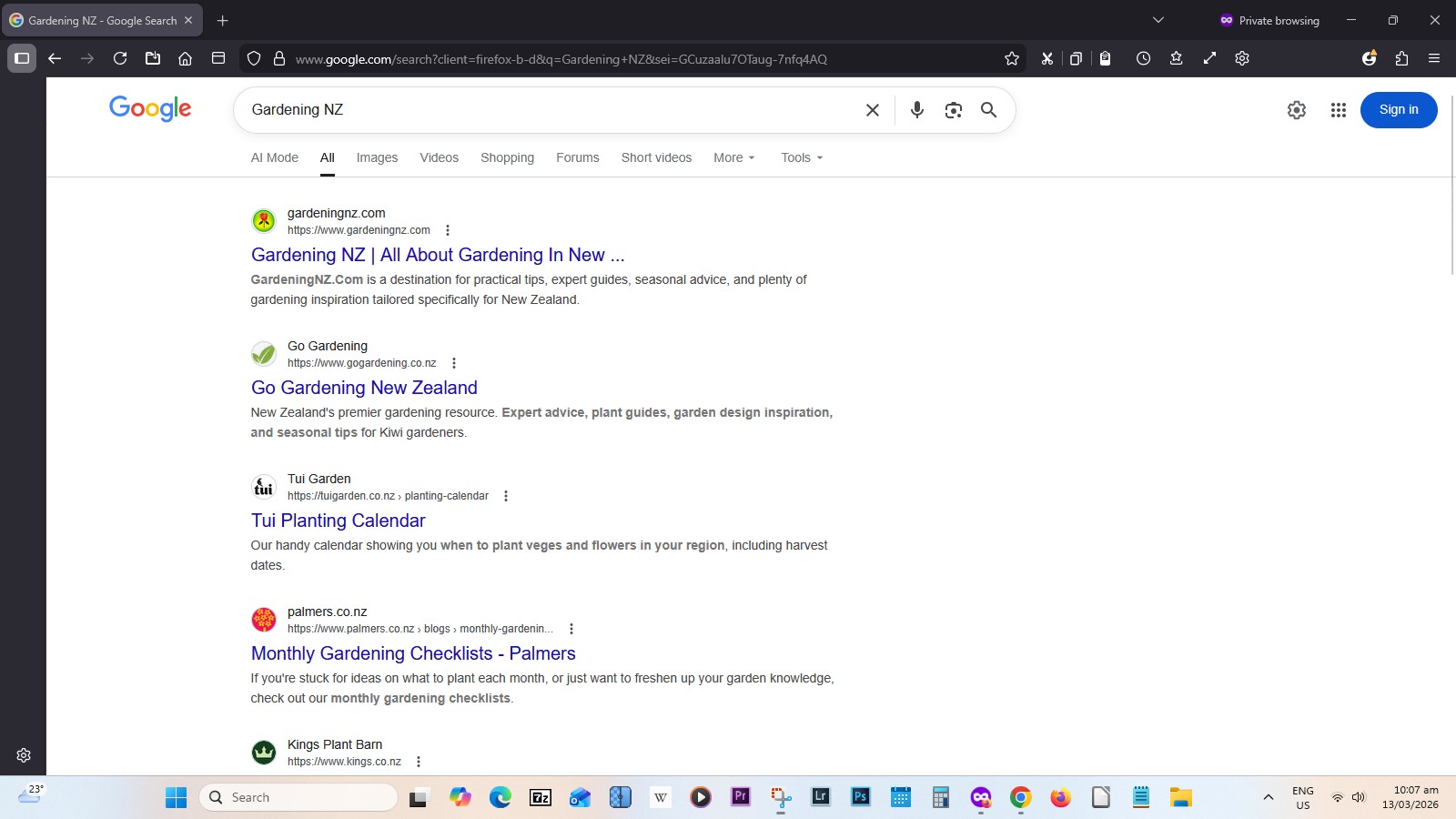Expand the More search filters dropdown
Screen dimensions: 1456x819
pos(733,157)
